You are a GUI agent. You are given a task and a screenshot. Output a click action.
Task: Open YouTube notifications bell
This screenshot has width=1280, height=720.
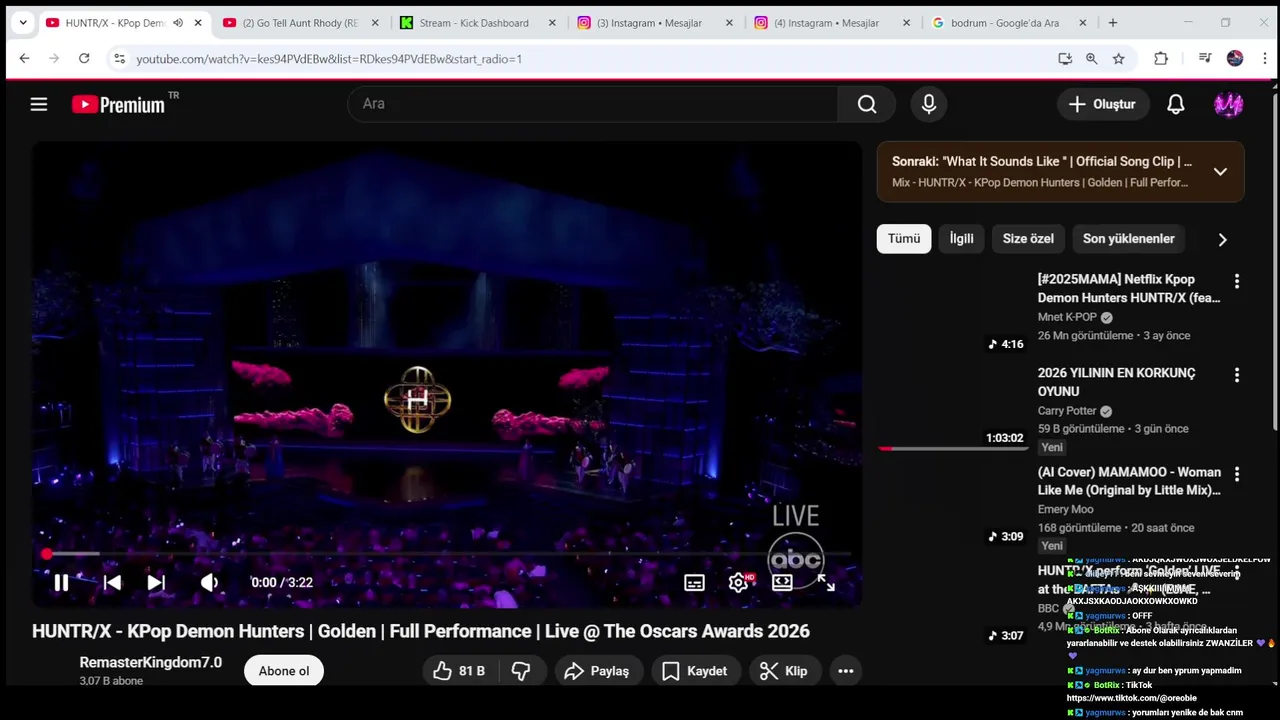[1176, 104]
